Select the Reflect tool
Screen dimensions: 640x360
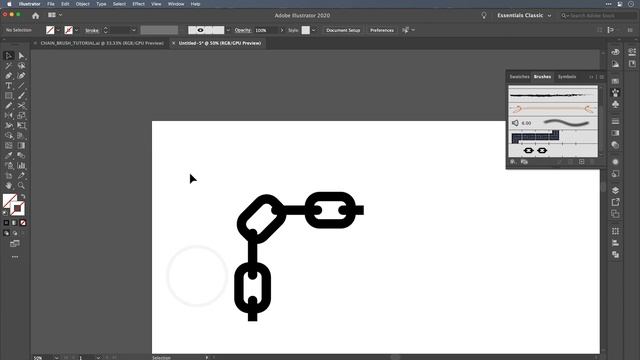pos(9,116)
